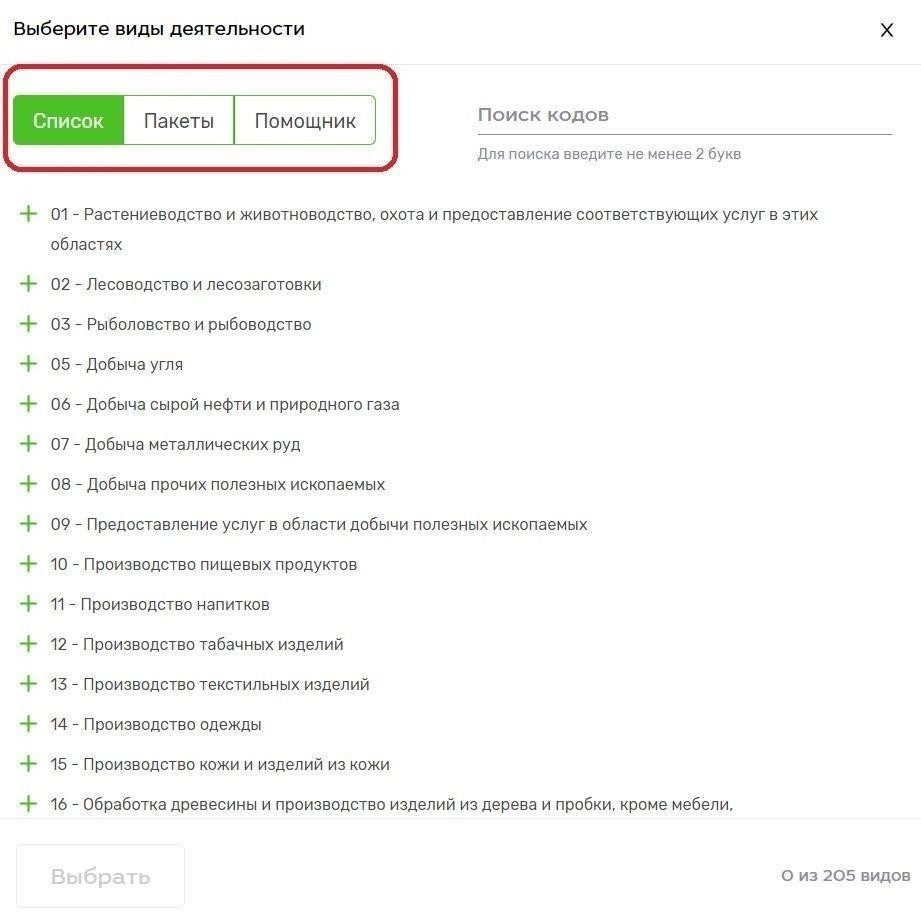Expand 06 Добыча сырой нефти plus icon
The width and height of the screenshot is (921, 917).
[28, 404]
